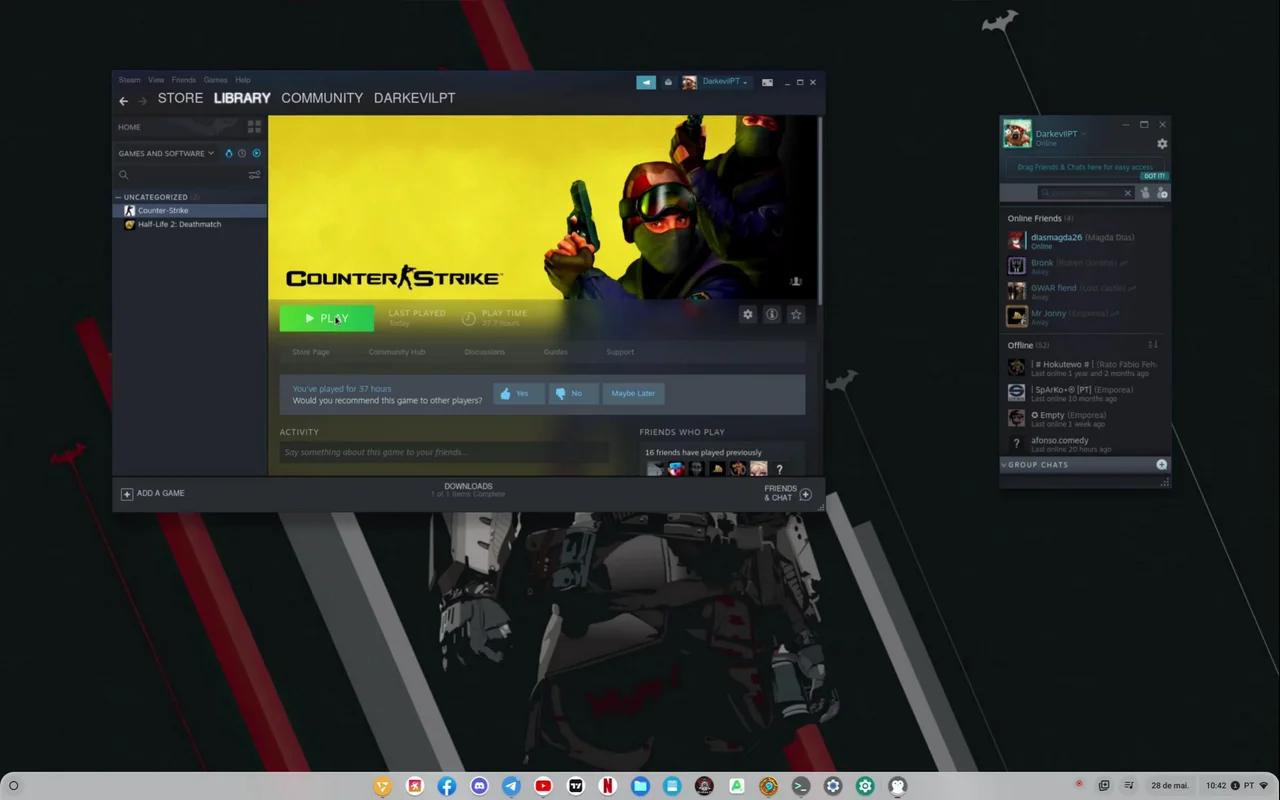1280x800 pixels.
Task: Select Counter-Strike in library list
Action: 190,211
